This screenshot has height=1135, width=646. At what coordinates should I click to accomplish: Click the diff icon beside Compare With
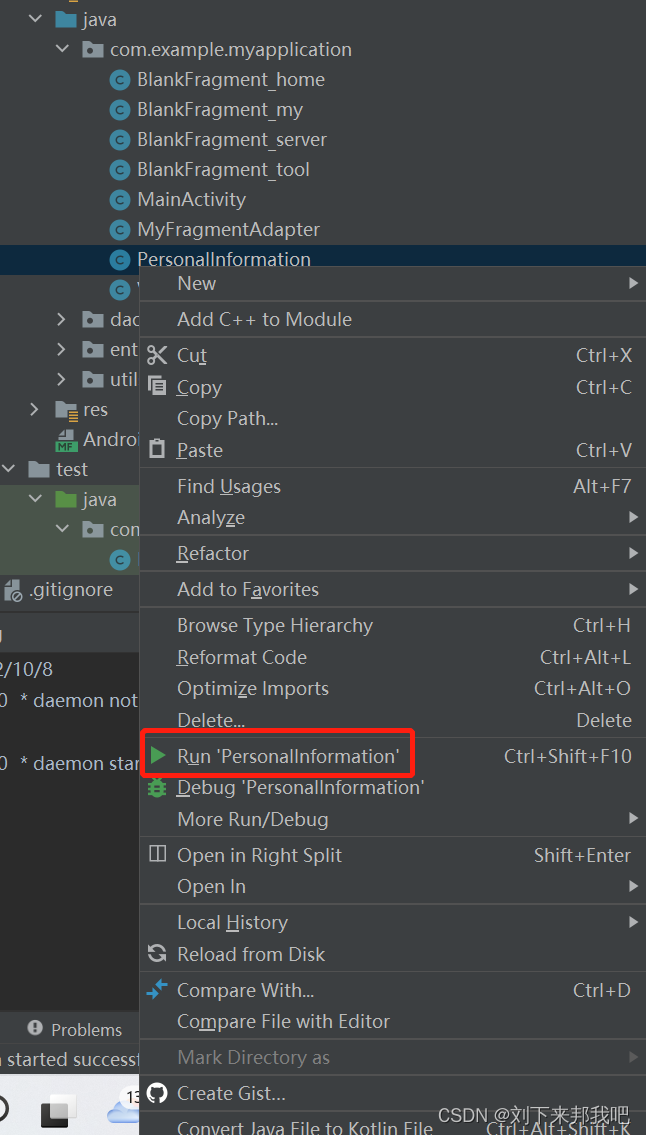[157, 990]
